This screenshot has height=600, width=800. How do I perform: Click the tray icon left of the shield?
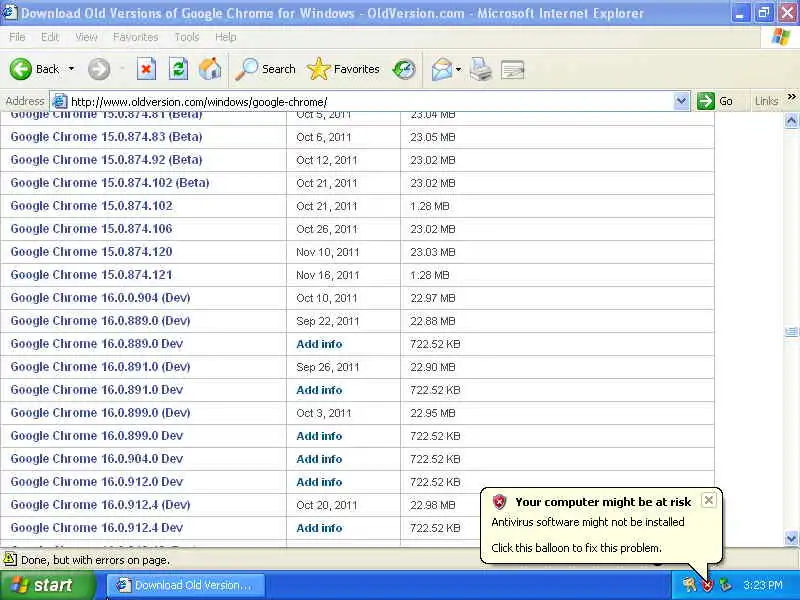(x=689, y=585)
